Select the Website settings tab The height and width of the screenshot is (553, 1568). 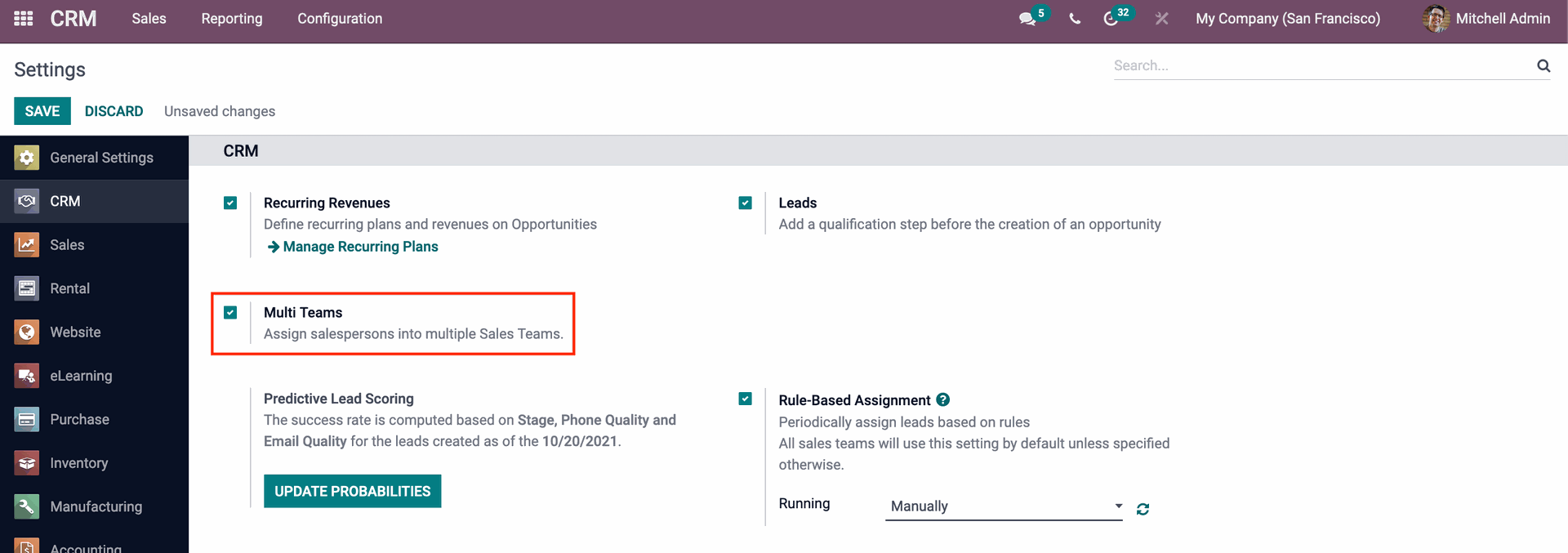click(x=94, y=332)
